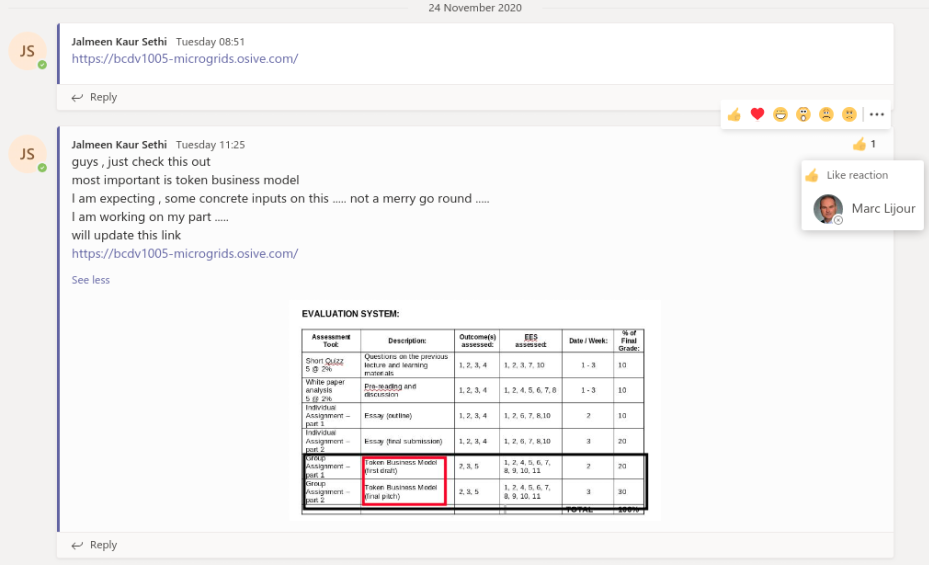Click sender name Jalmeen Kaur Sethi at 11:25
The image size is (929, 565).
pyautogui.click(x=120, y=145)
